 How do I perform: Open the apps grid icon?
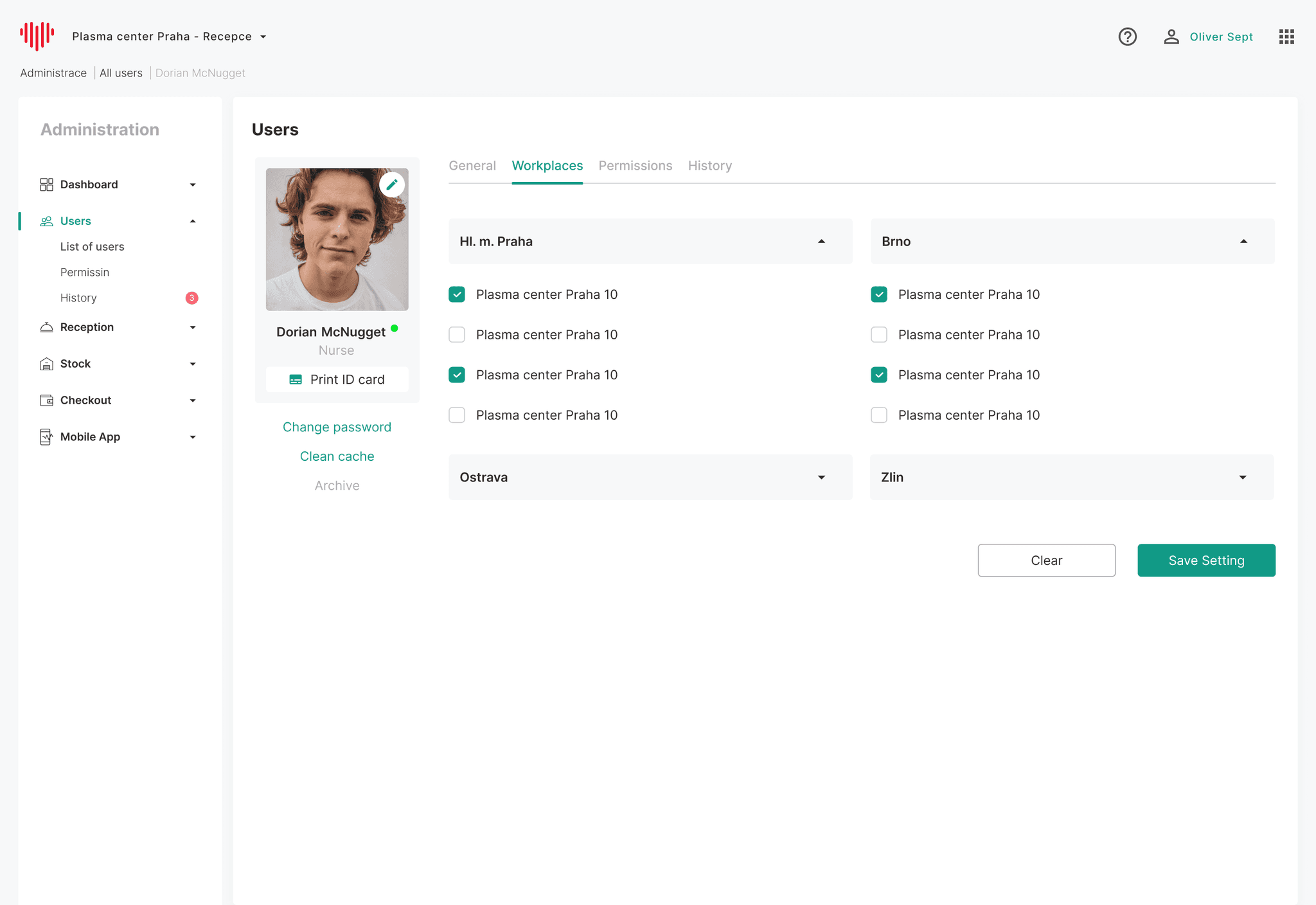click(1286, 37)
